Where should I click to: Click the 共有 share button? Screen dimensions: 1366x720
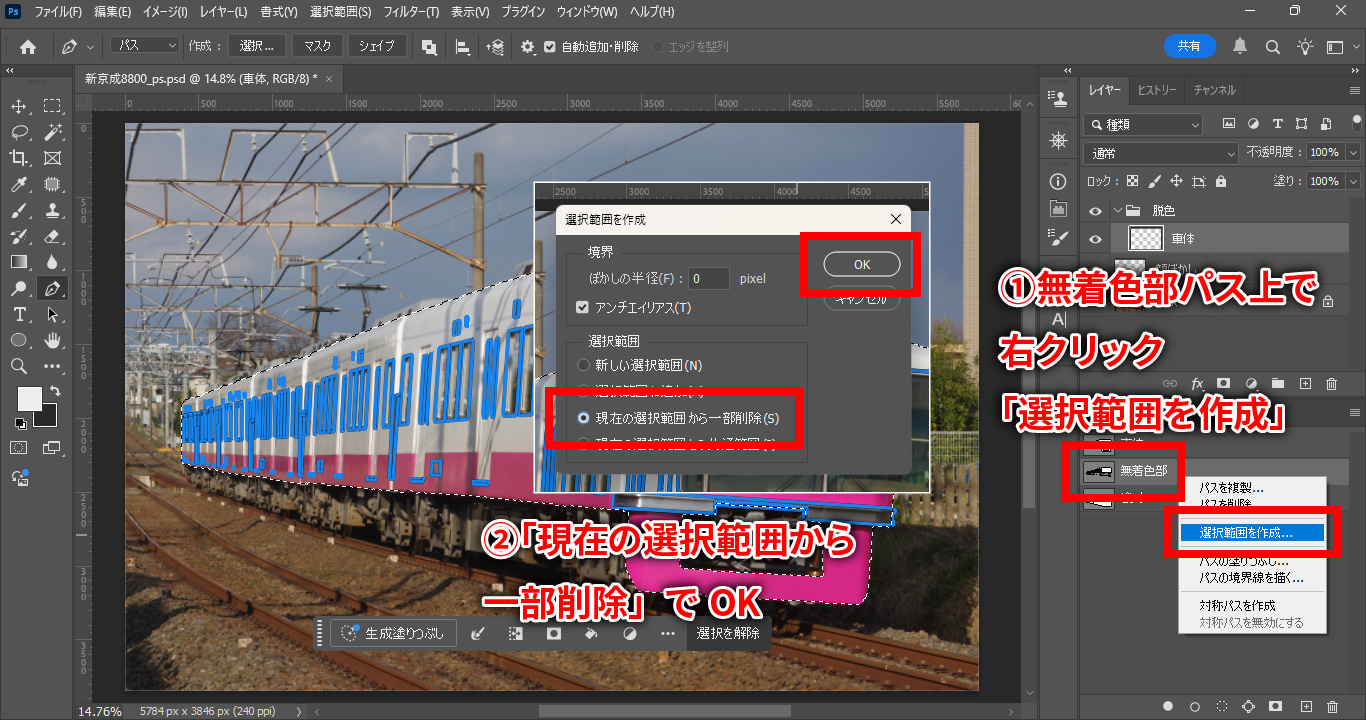coord(1189,47)
